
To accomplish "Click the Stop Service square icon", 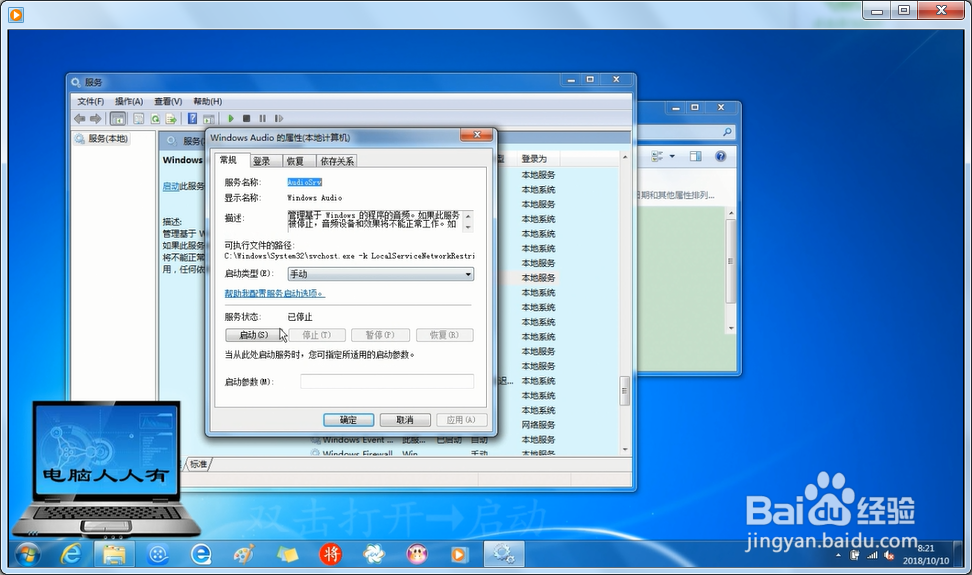I will pyautogui.click(x=246, y=118).
